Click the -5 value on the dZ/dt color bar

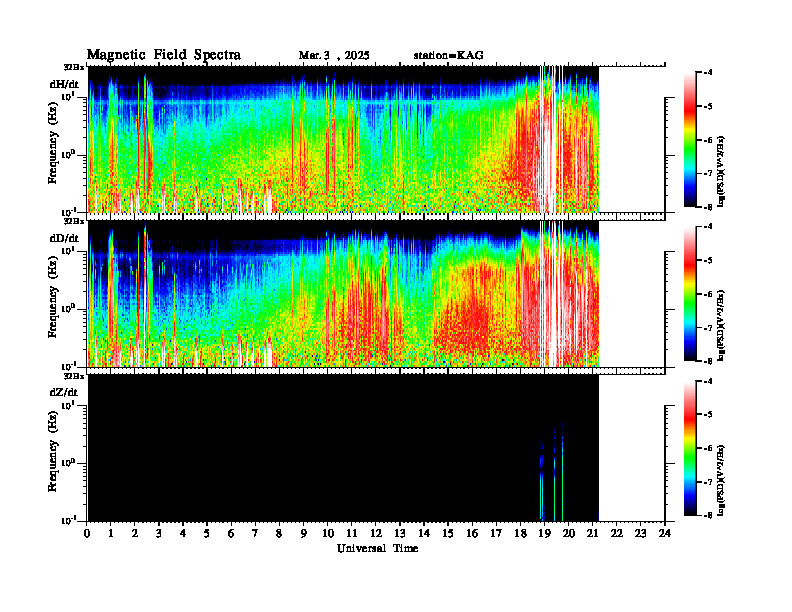(709, 414)
